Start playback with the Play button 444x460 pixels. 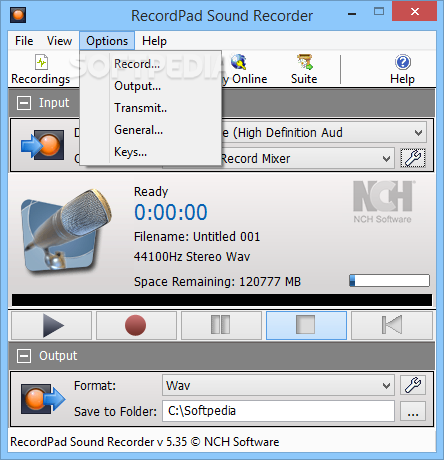52,325
